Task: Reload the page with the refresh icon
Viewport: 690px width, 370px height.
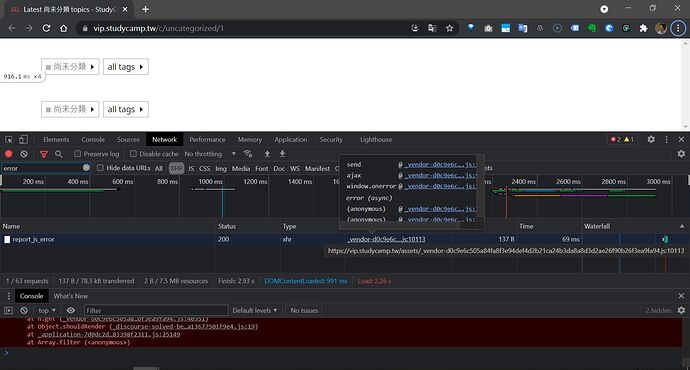Action: click(46, 28)
